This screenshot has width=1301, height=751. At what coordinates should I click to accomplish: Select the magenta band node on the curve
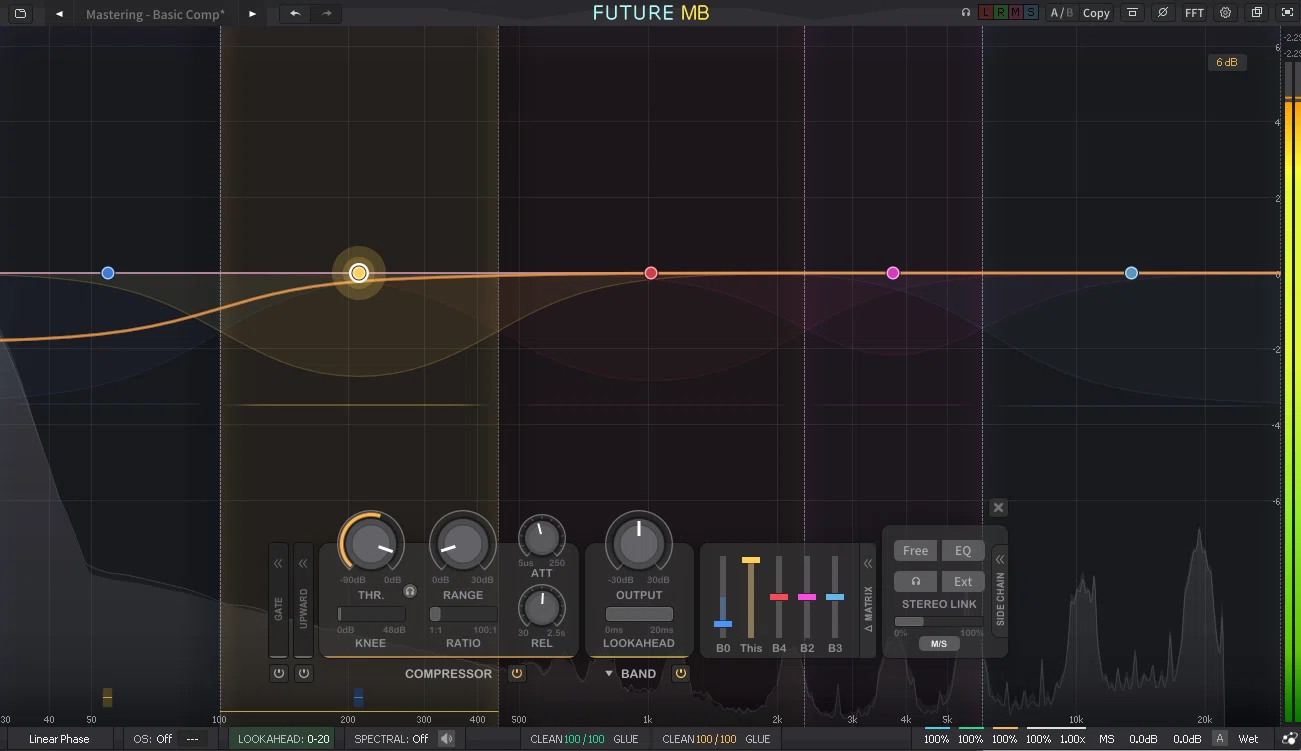893,273
